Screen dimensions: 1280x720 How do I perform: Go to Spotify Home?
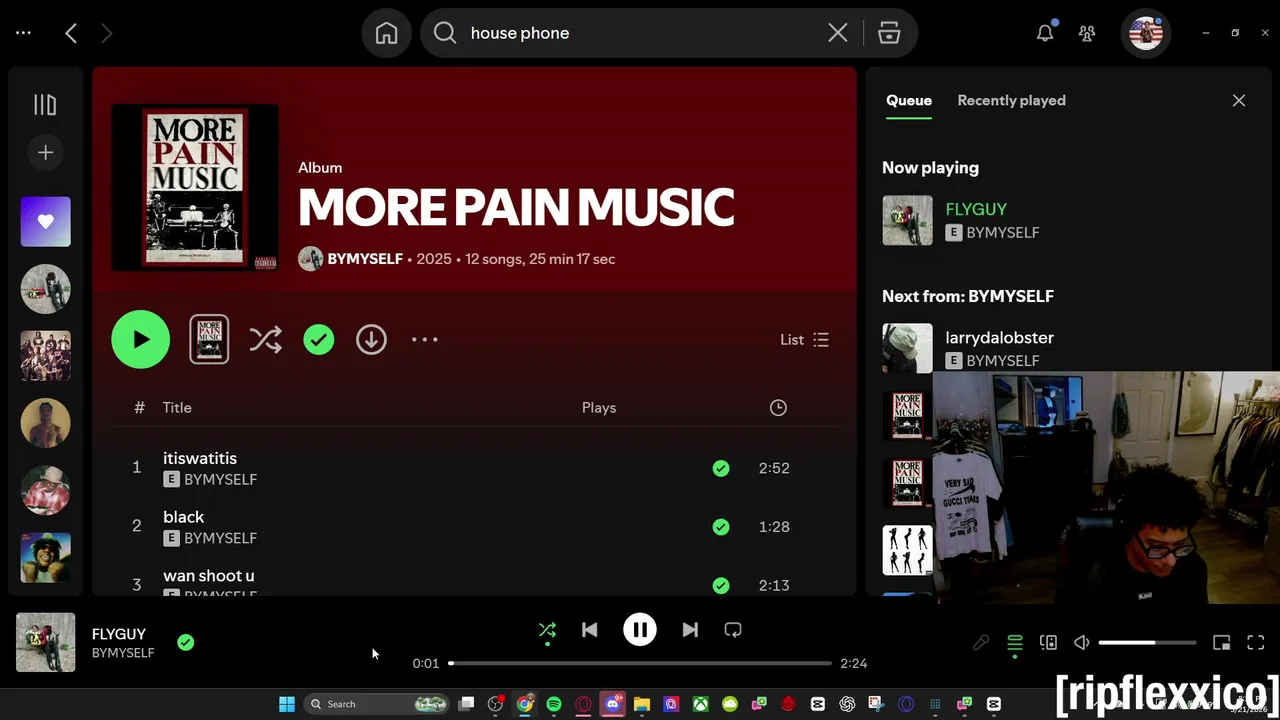[x=386, y=33]
